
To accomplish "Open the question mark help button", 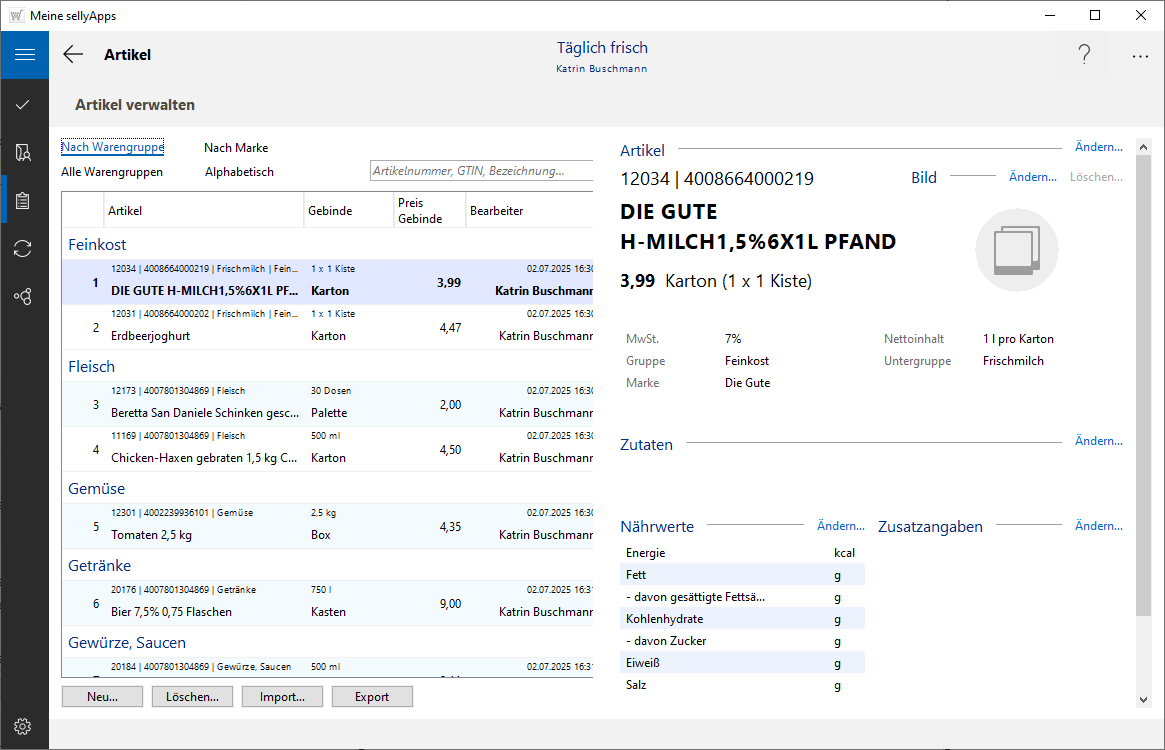I will (1084, 56).
